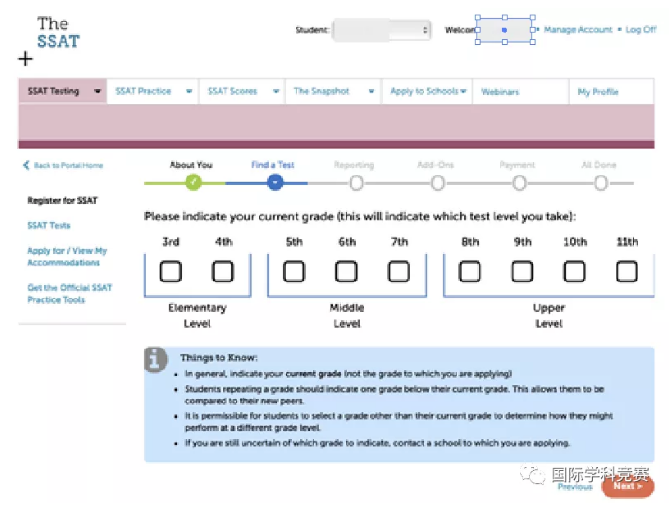Screen dimensions: 669x515
Task: Follow the Back to Portal Home link
Action: 67,166
